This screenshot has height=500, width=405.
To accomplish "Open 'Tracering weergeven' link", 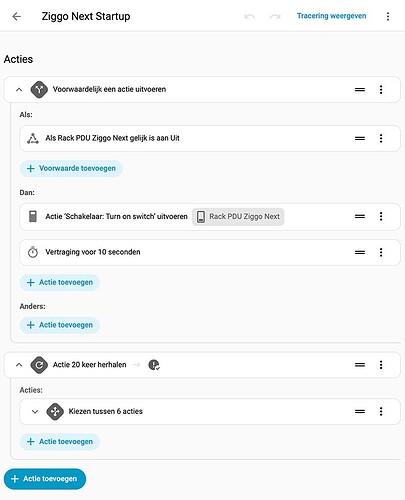I will tap(331, 16).
